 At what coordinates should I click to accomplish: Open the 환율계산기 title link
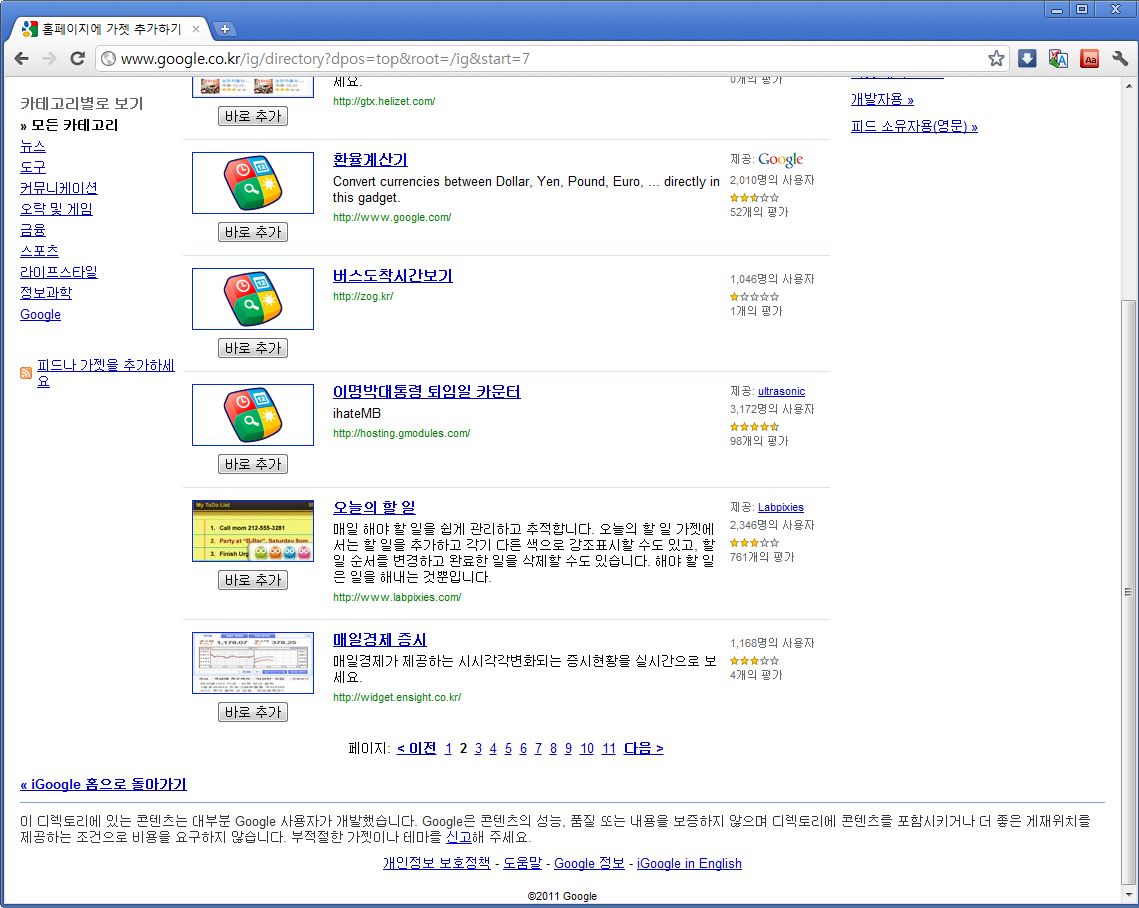pyautogui.click(x=370, y=160)
